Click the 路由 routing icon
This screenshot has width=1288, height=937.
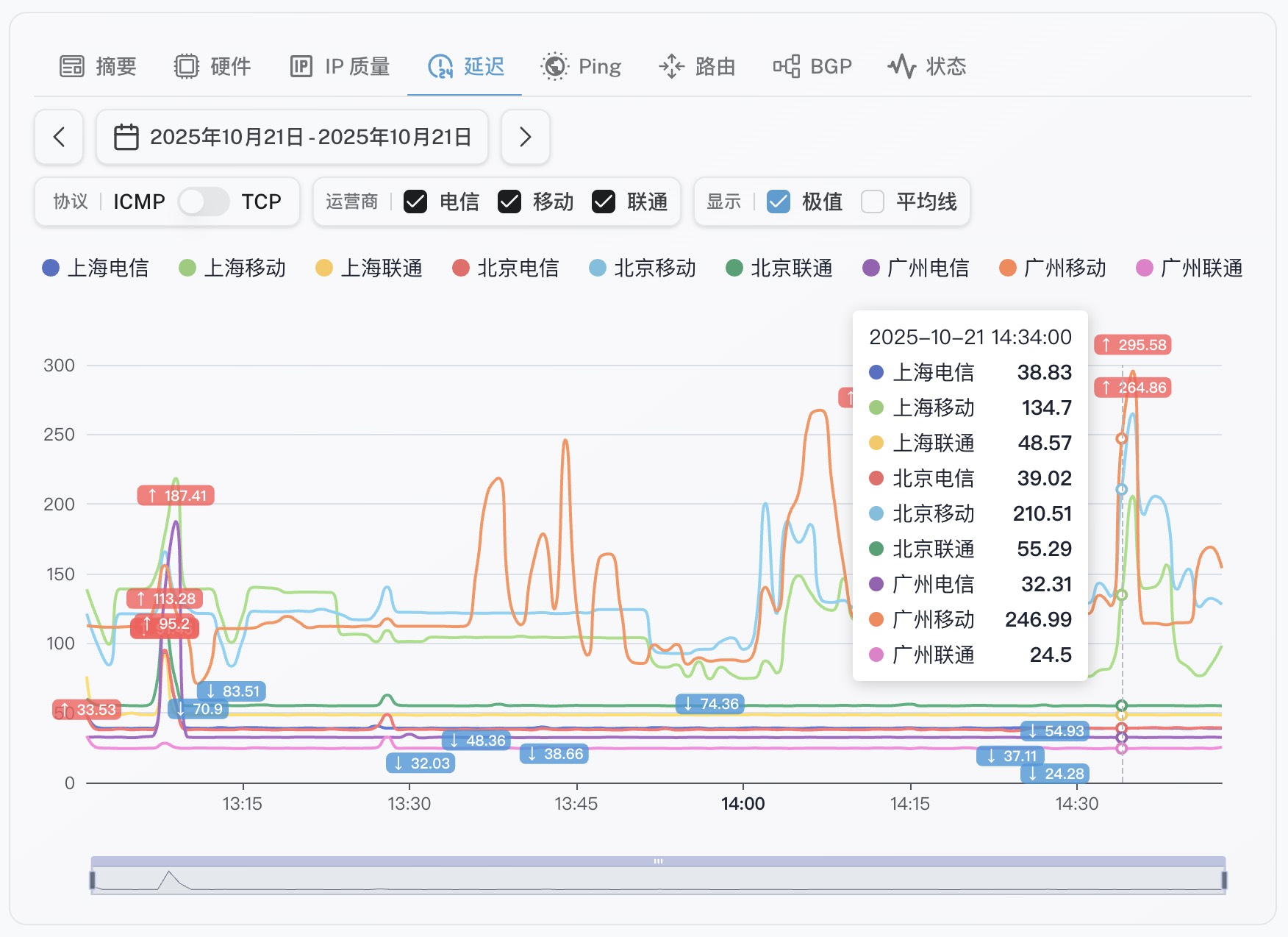point(671,66)
